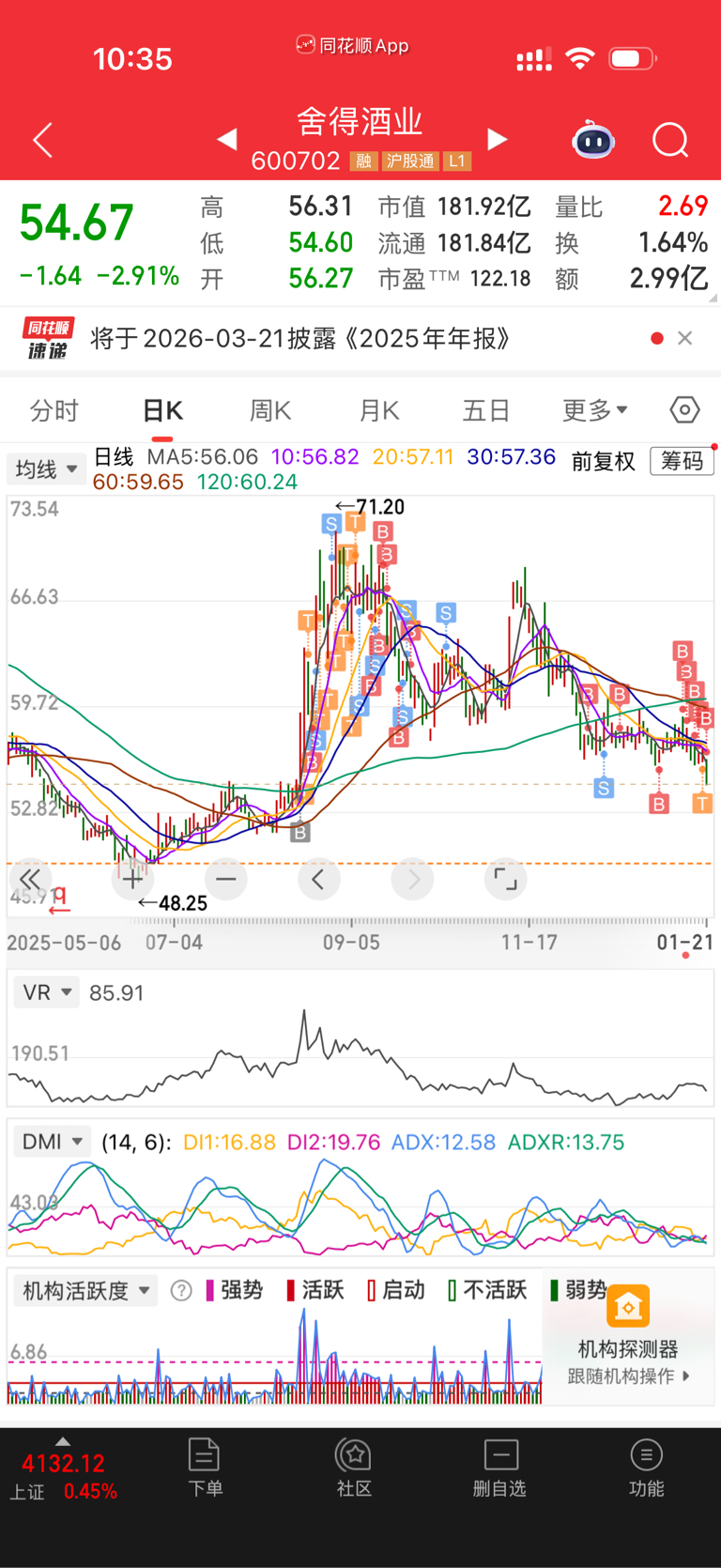The height and width of the screenshot is (1568, 721).
Task: Select the 日K tab
Action: [x=162, y=411]
